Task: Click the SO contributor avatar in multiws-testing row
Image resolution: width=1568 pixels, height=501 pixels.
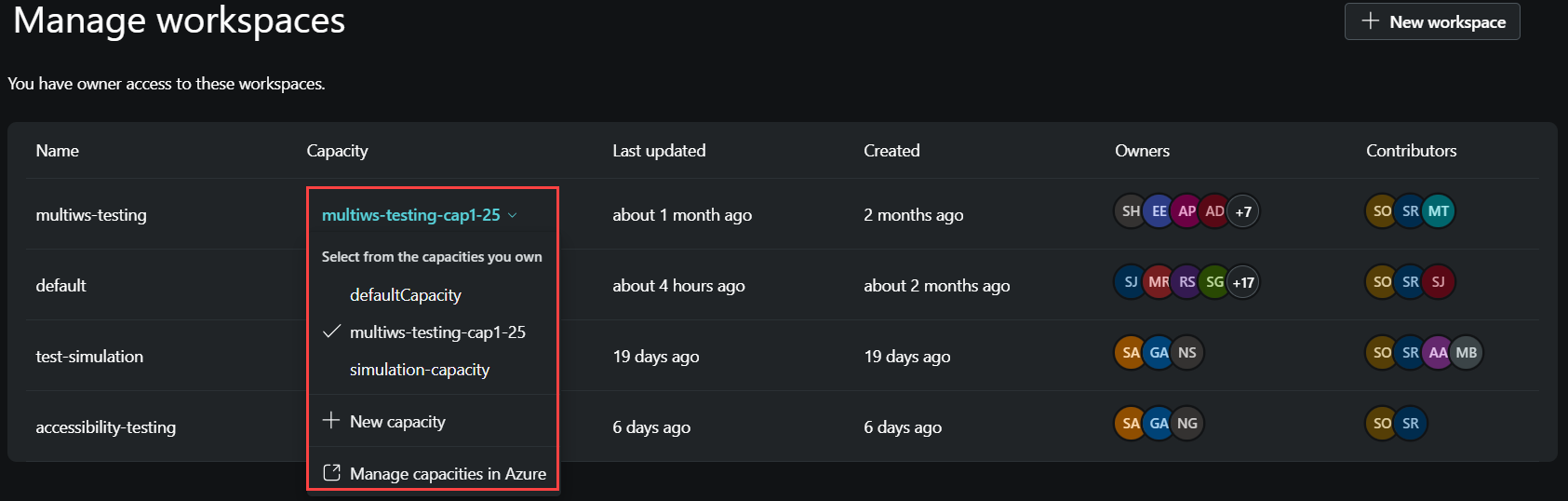Action: 1382,211
